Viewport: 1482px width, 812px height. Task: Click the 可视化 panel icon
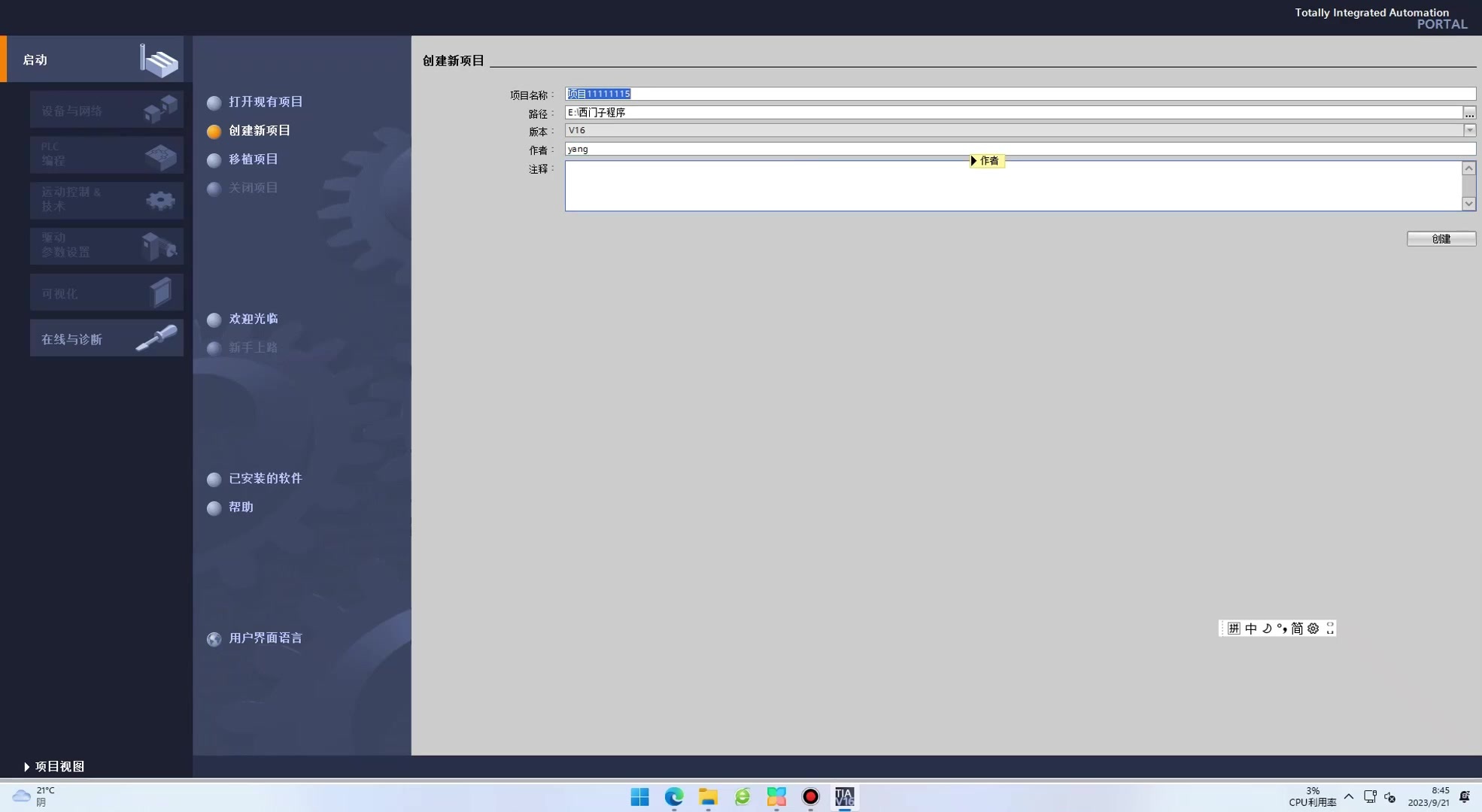(161, 292)
